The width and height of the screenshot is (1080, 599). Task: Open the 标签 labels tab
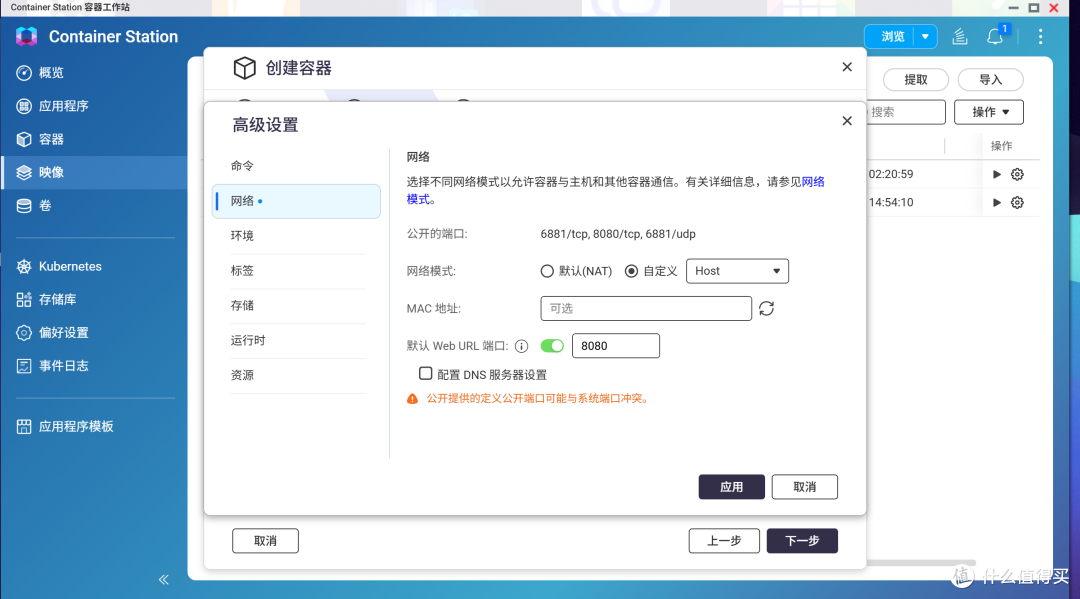point(296,271)
